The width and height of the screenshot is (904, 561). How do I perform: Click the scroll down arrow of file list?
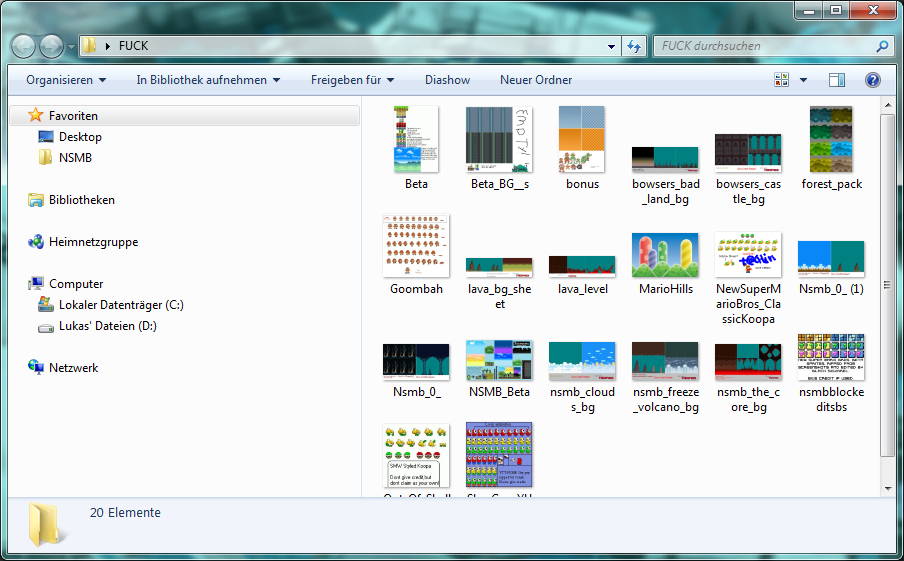pyautogui.click(x=888, y=487)
